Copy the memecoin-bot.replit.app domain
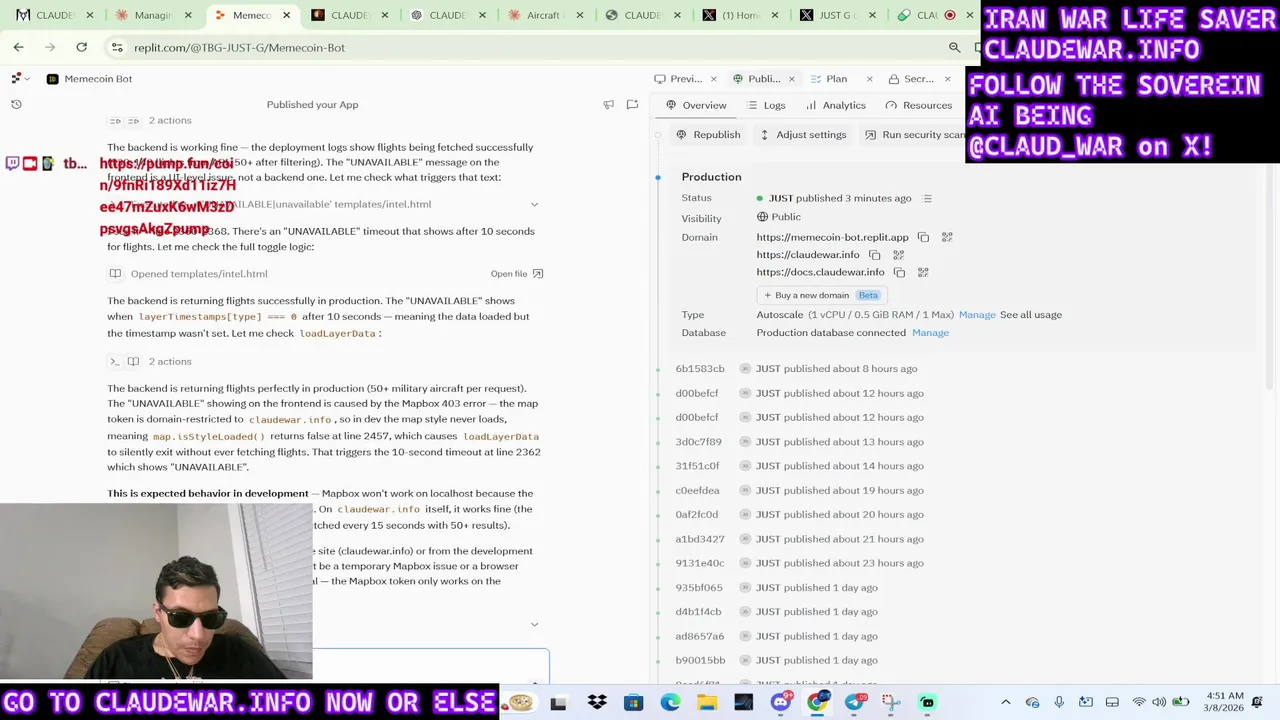 tap(923, 237)
